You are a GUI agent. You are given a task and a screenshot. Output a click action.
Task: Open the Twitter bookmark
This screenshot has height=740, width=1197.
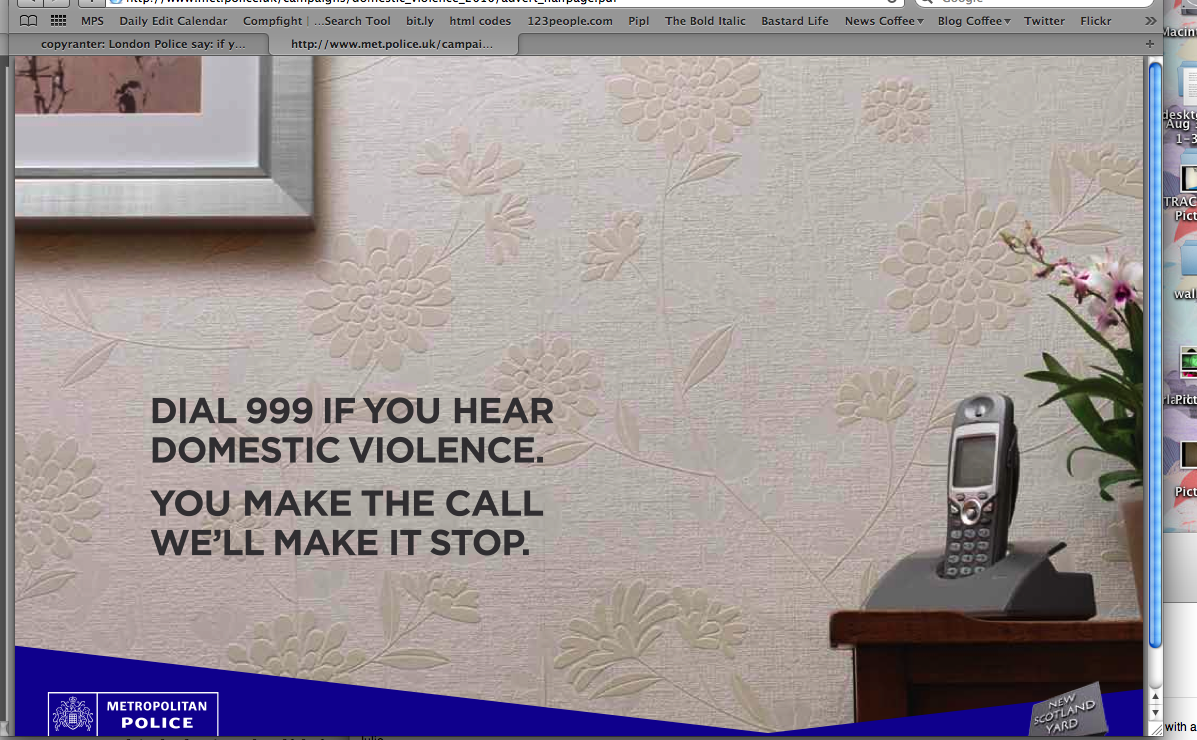tap(1044, 21)
